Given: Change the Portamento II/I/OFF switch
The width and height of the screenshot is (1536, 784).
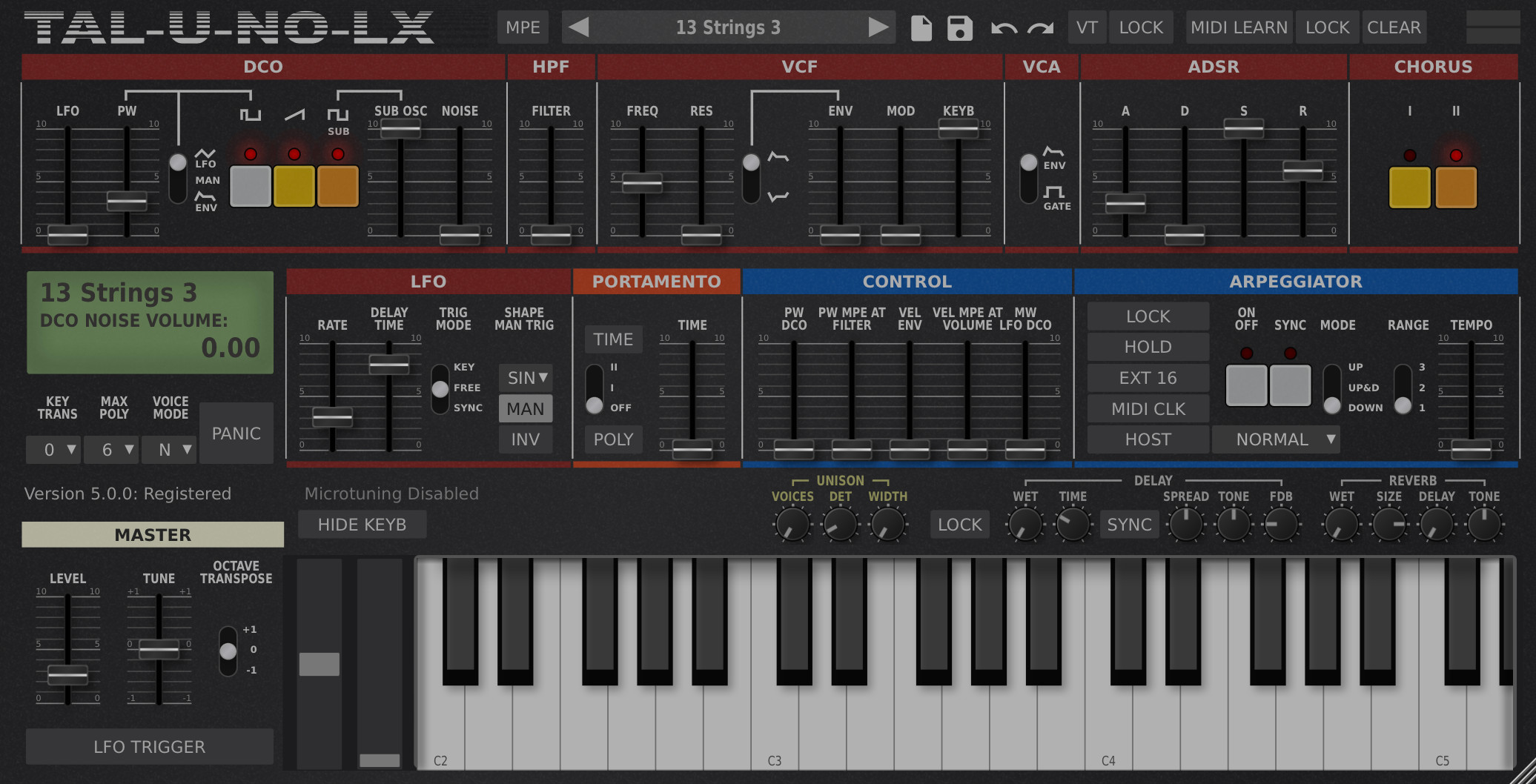Looking at the screenshot, I should (x=594, y=388).
